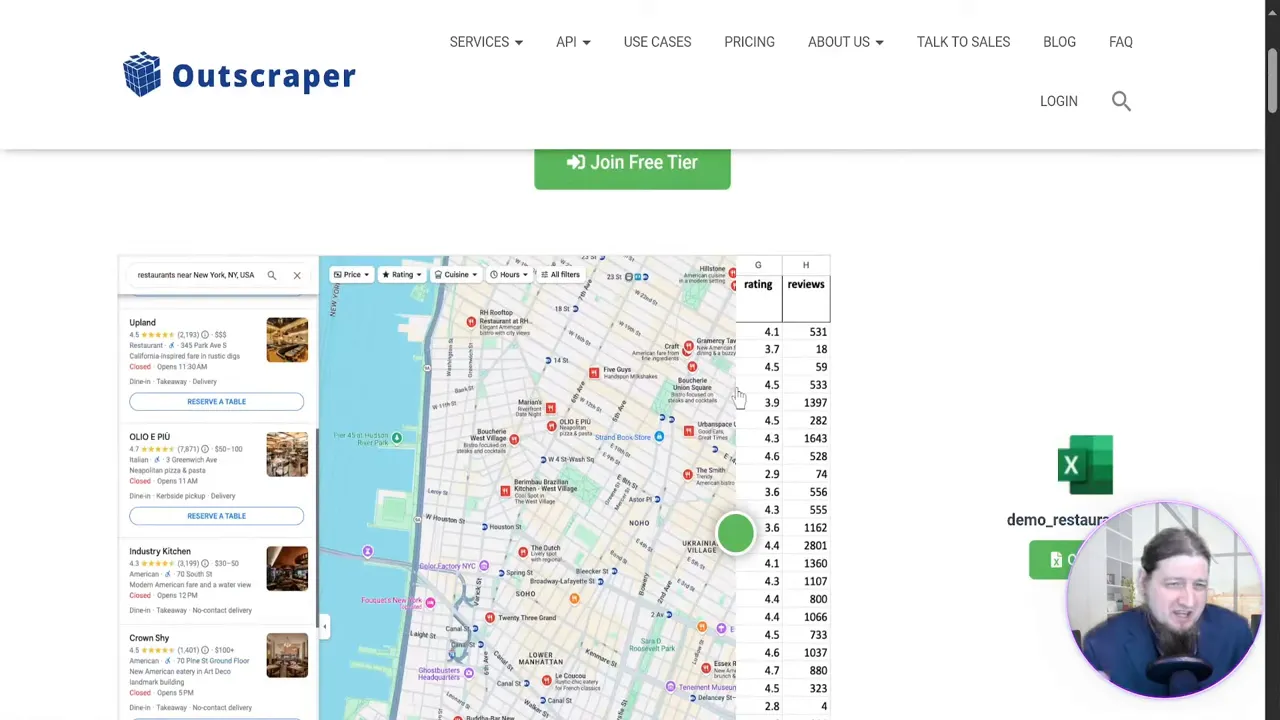The image size is (1280, 720).
Task: Expand the API menu
Action: [573, 42]
